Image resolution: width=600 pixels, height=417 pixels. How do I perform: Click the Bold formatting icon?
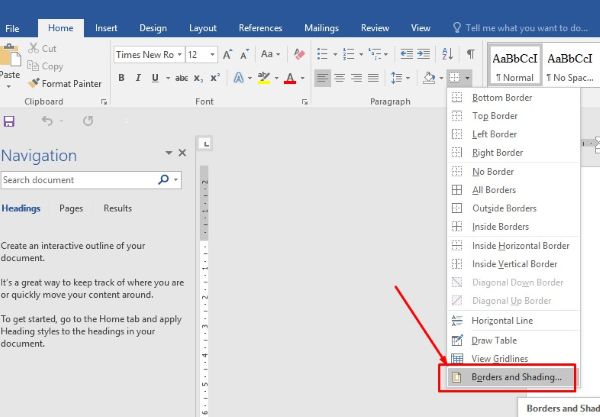121,78
